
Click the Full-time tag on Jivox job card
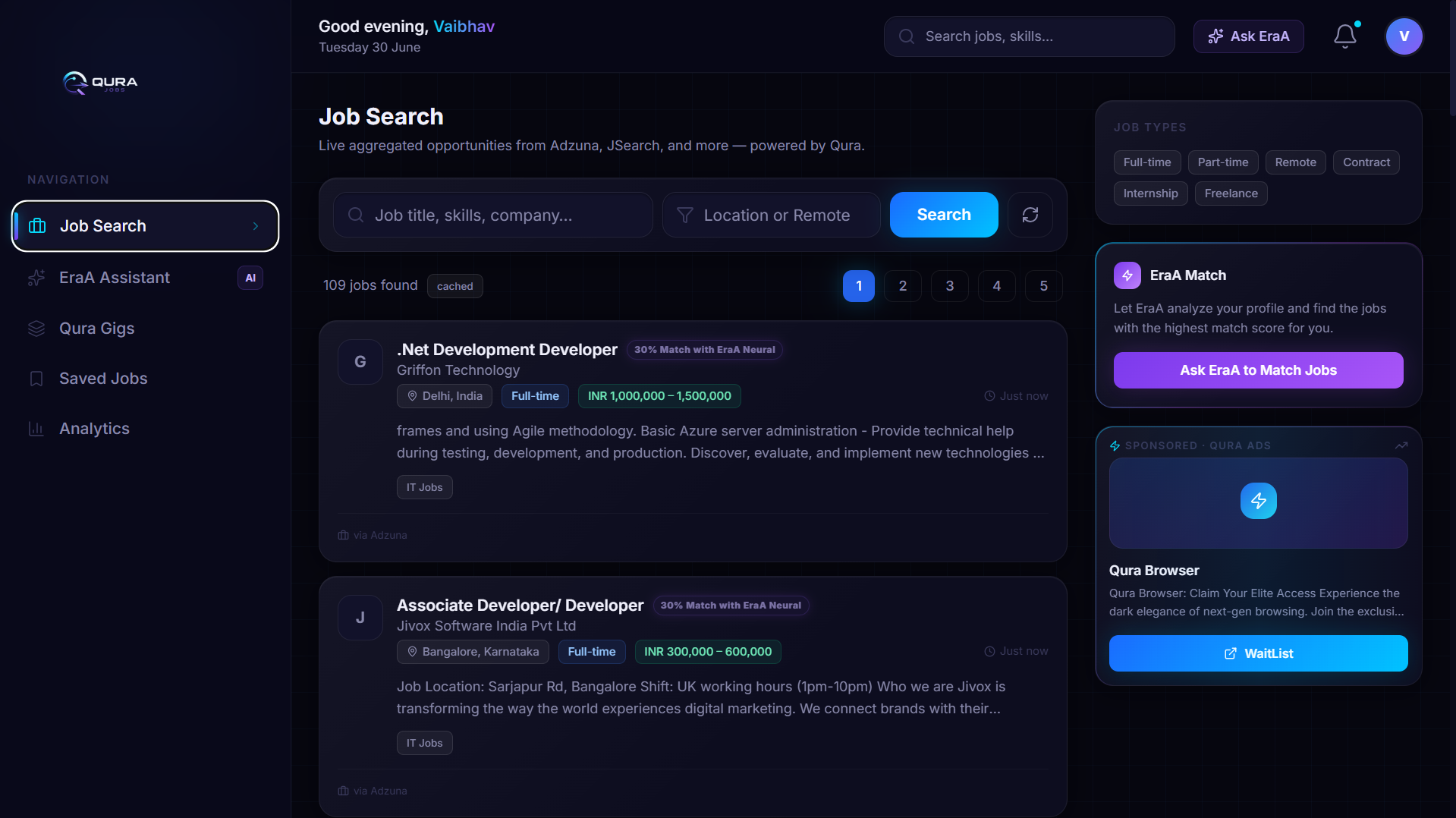[591, 652]
